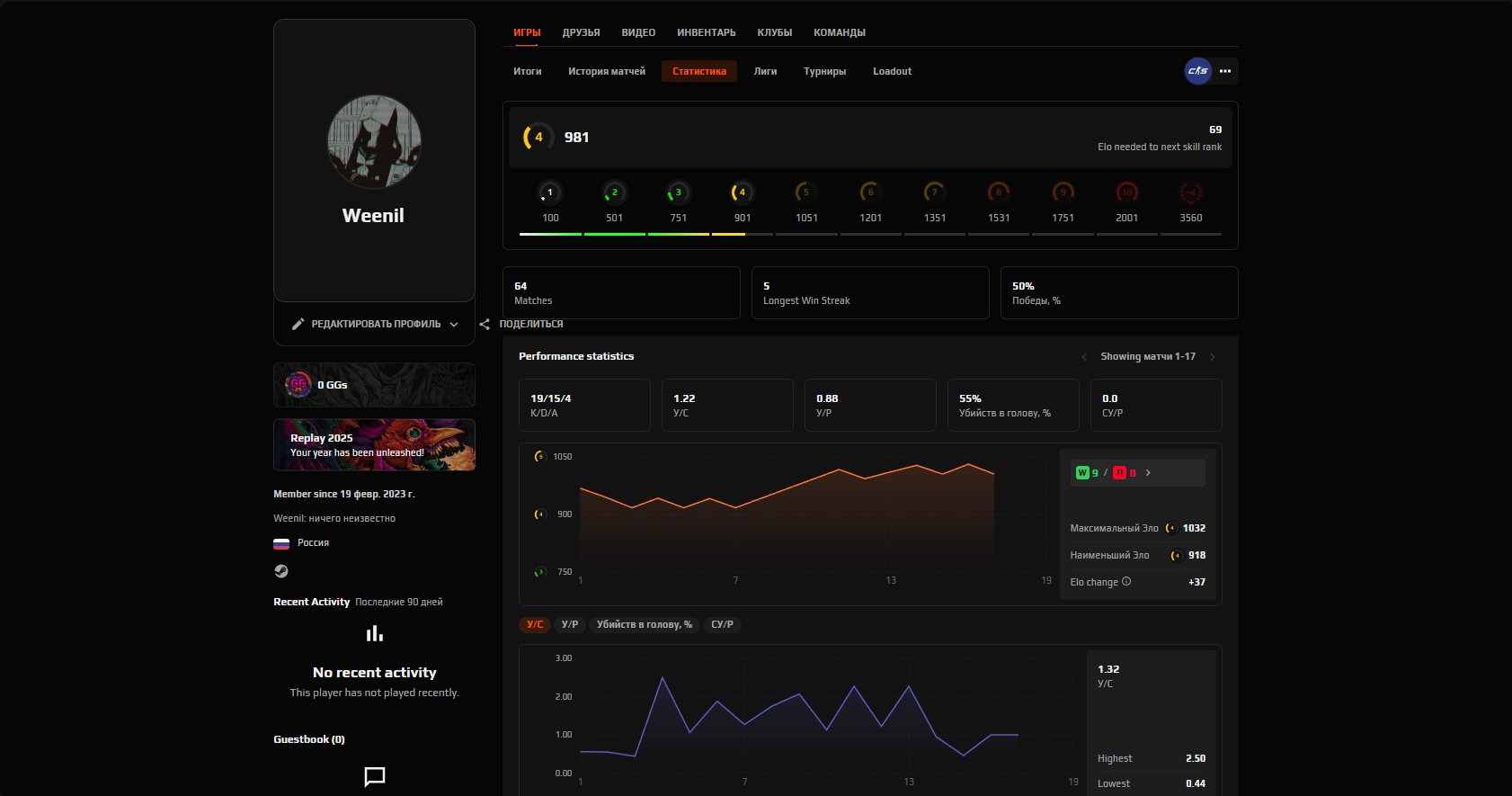This screenshot has width=1512, height=796.
Task: Switch to the ДРУЗЬЯ tab
Action: [581, 32]
